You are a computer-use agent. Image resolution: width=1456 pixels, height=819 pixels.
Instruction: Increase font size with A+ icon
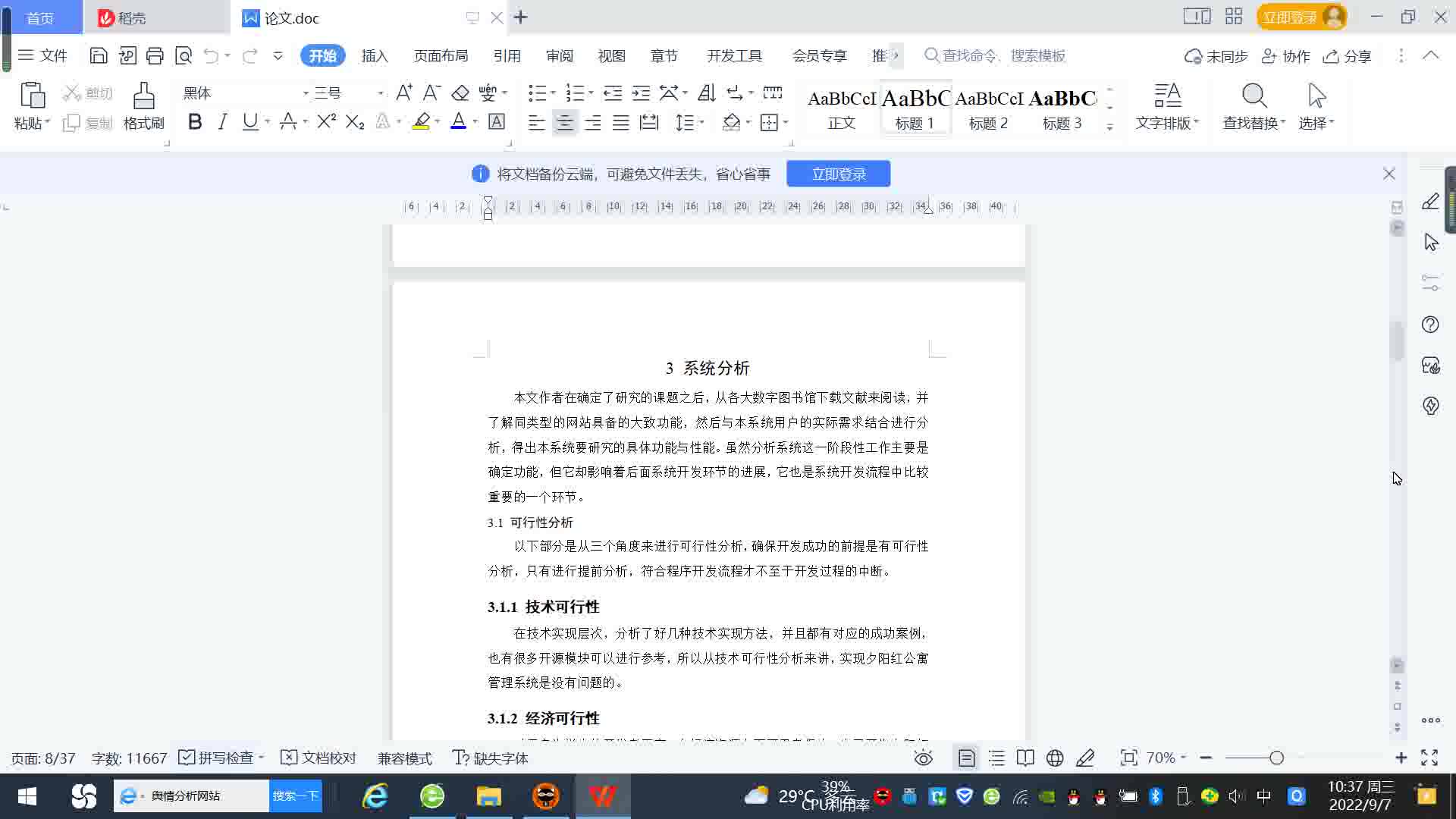(x=404, y=93)
